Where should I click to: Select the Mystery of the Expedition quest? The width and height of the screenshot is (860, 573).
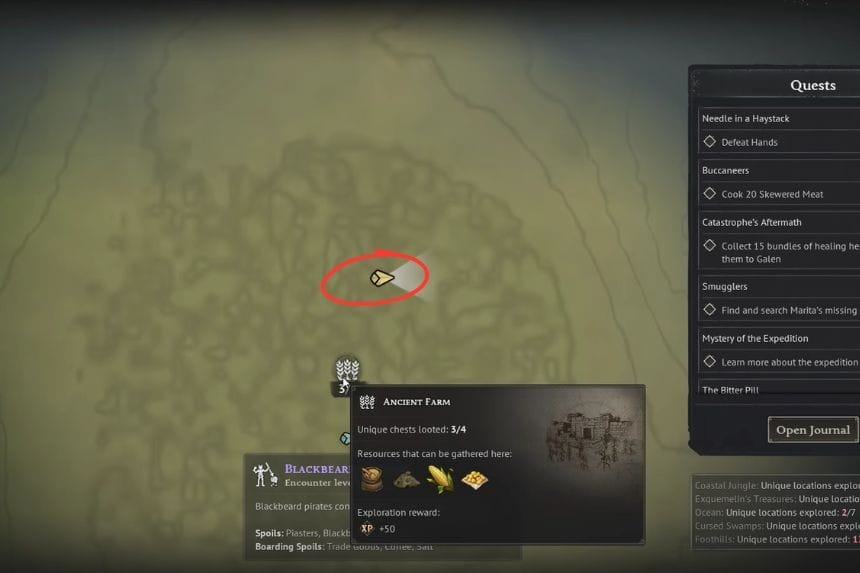[755, 338]
